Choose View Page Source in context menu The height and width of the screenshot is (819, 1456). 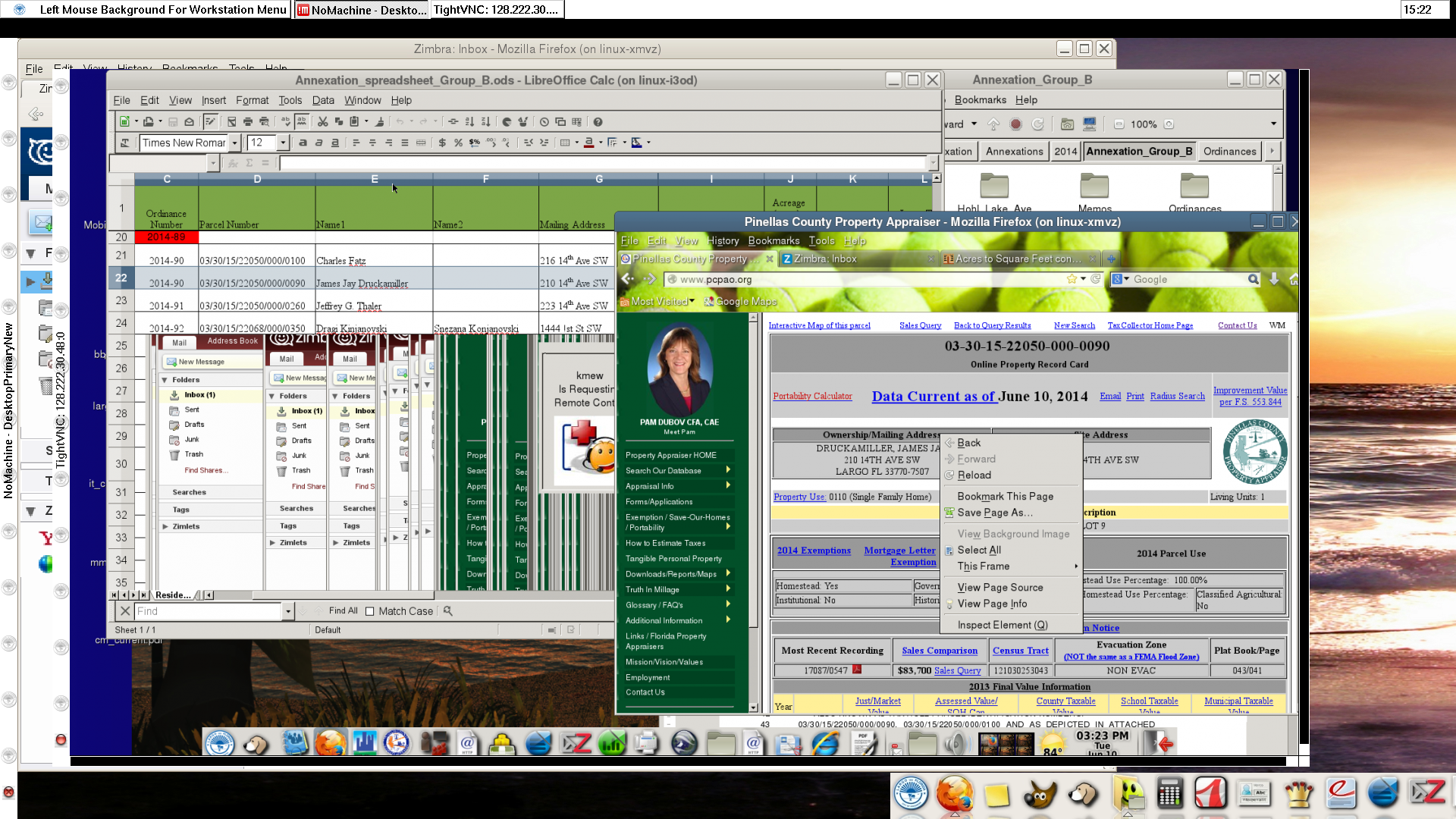[x=999, y=588]
